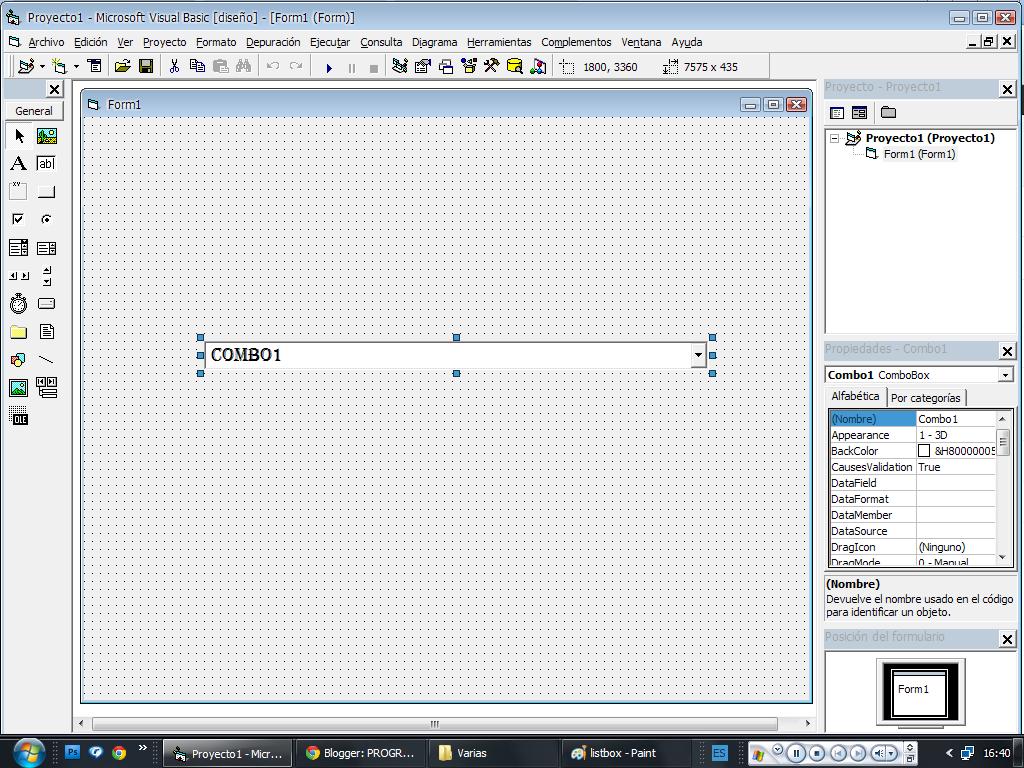Image resolution: width=1024 pixels, height=768 pixels.
Task: Select the DirListBox folder tool
Action: 19,332
